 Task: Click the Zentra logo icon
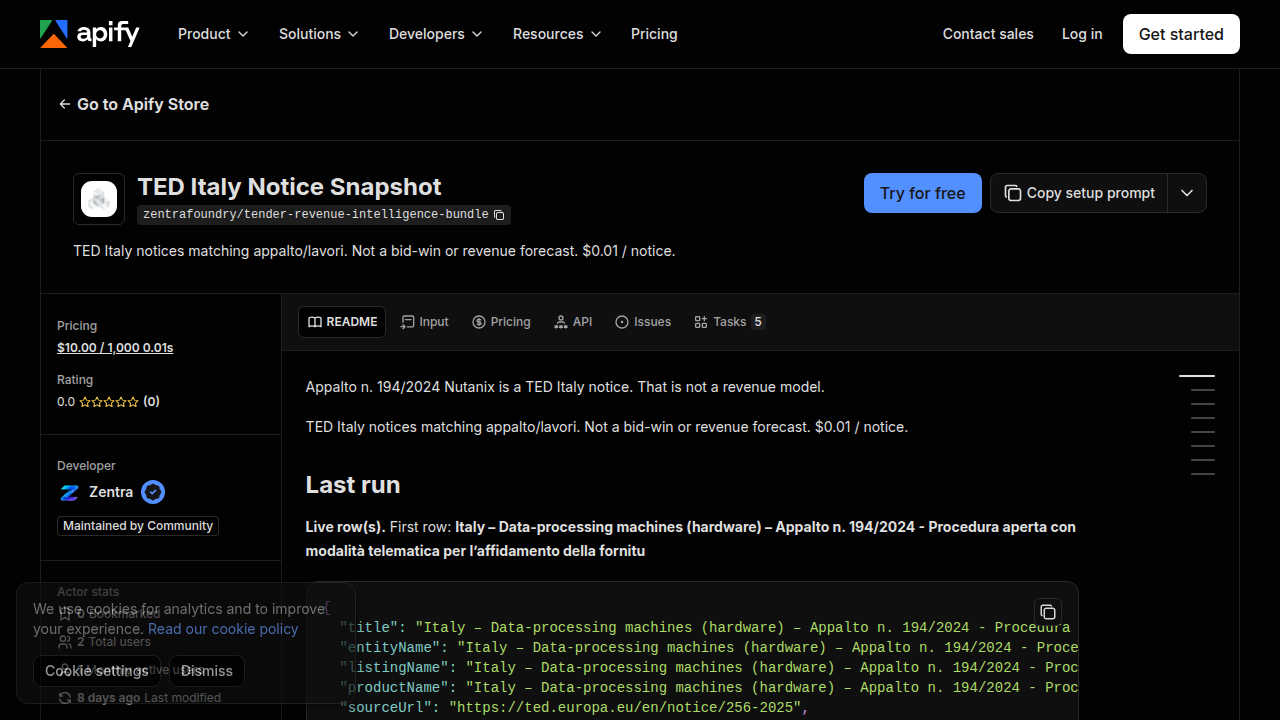(x=69, y=492)
